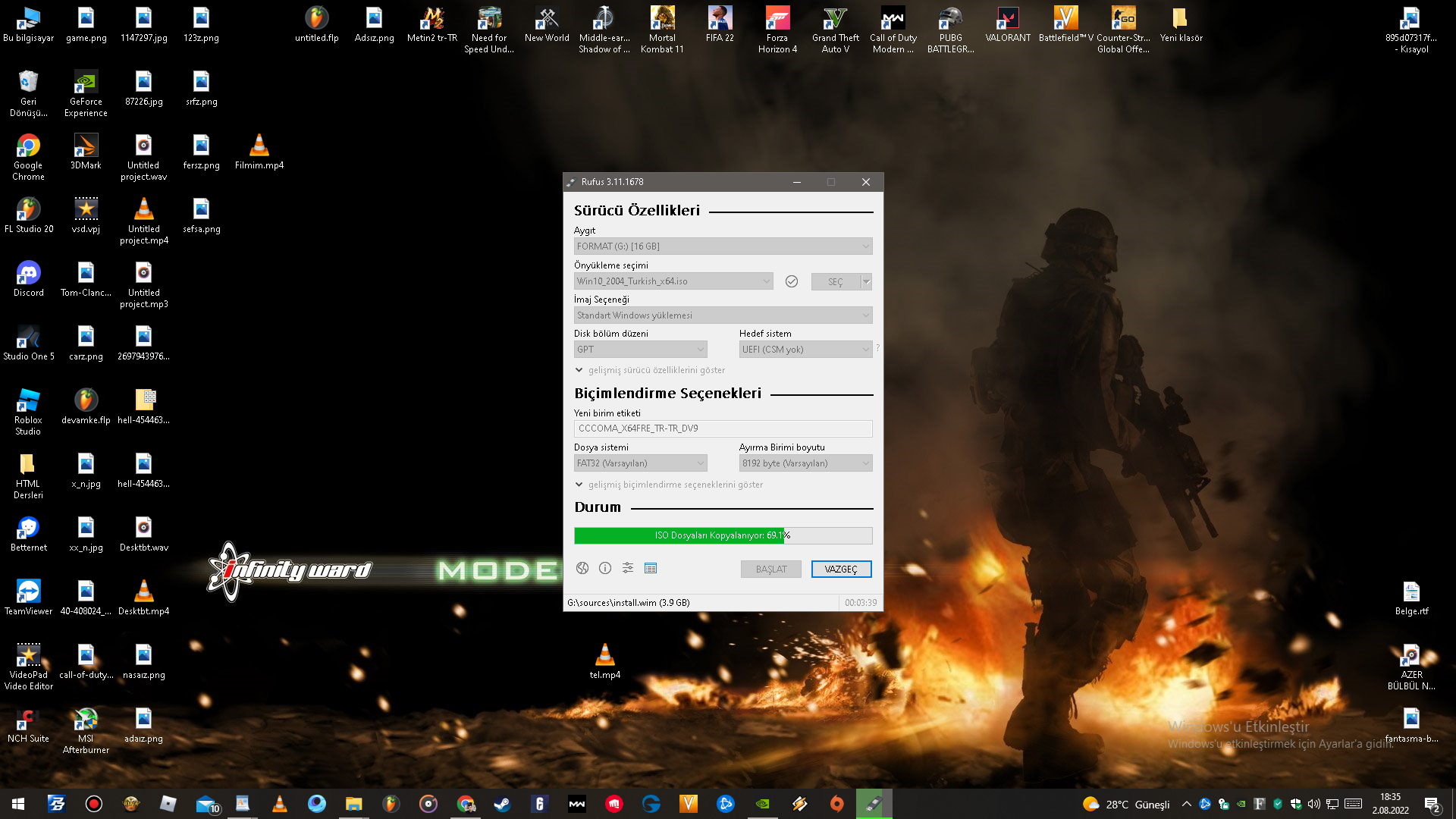Click the ISO checksum checkmark icon
The height and width of the screenshot is (819, 1456).
coord(792,281)
